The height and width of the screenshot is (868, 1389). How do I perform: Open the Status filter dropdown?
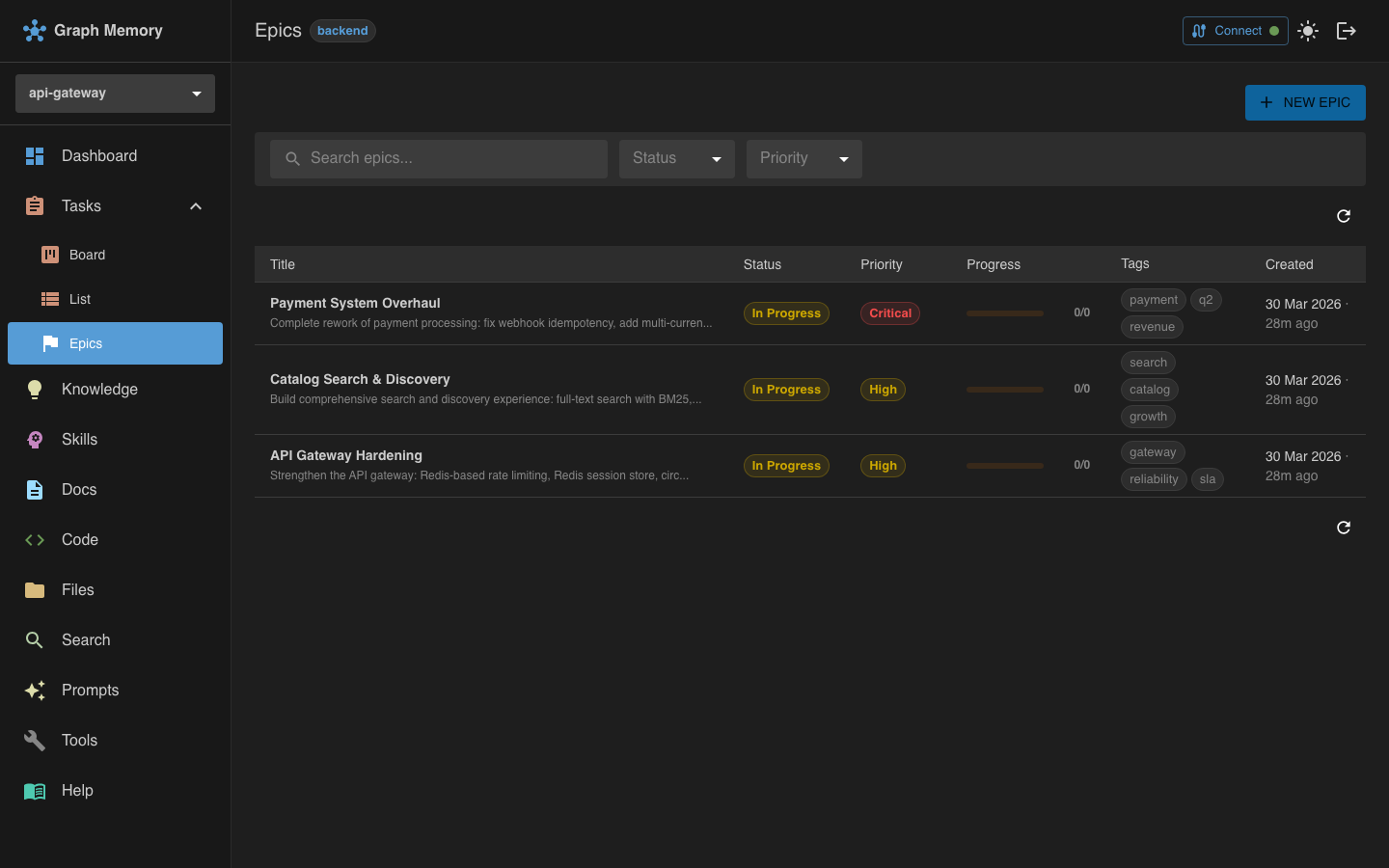(676, 158)
